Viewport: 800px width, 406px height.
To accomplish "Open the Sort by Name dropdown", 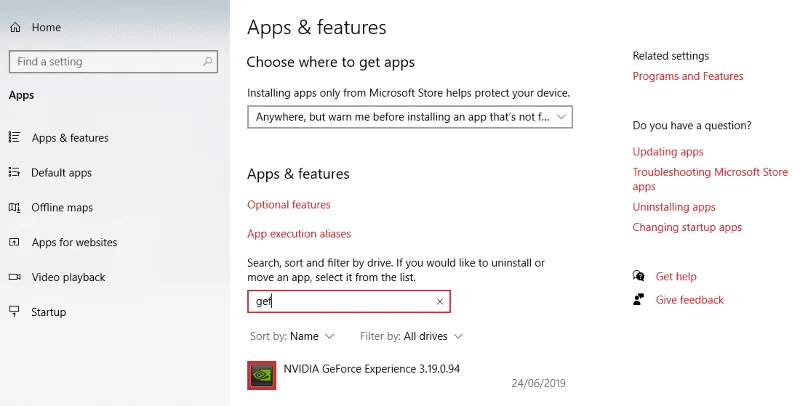I will pyautogui.click(x=292, y=336).
